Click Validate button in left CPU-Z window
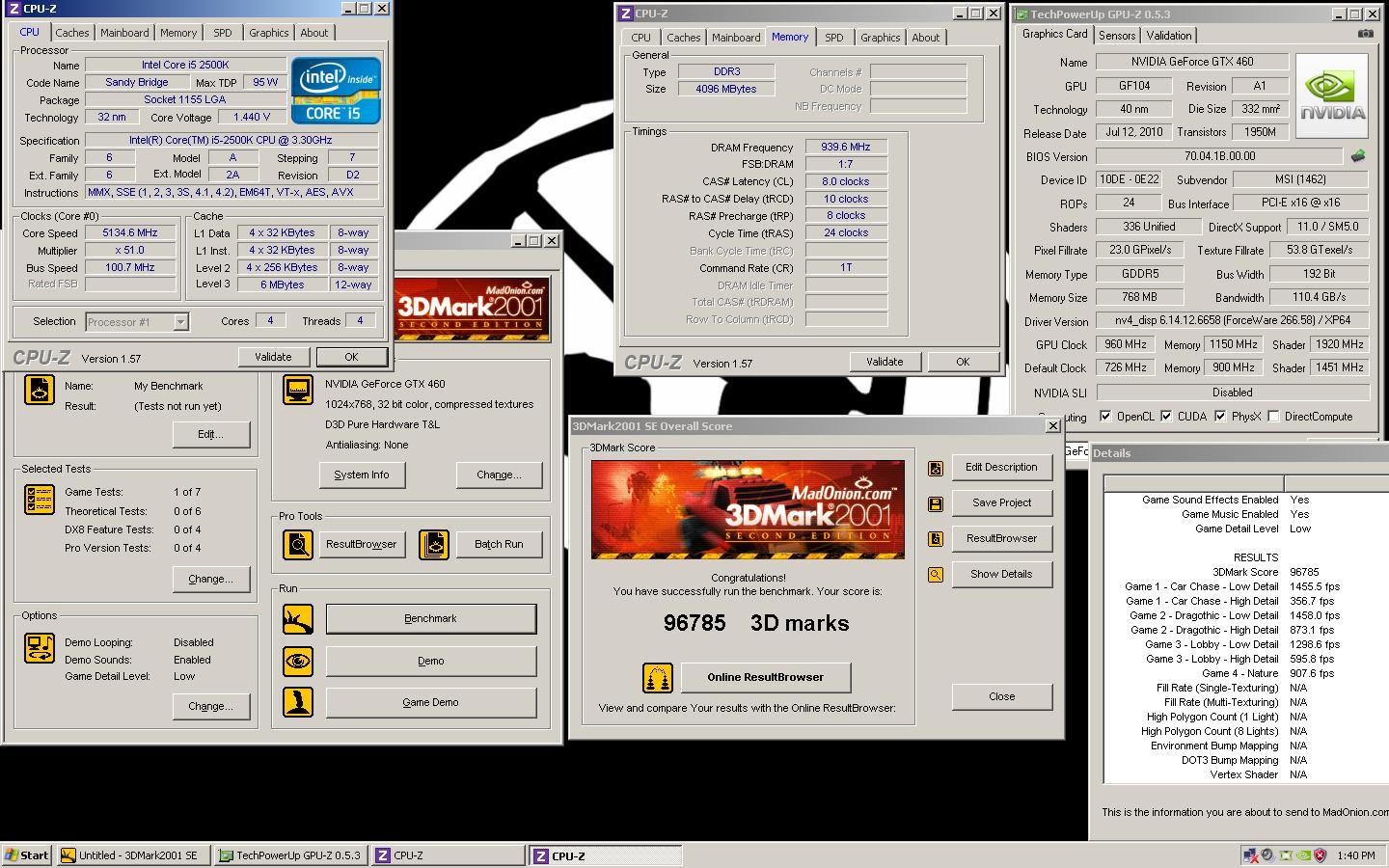The image size is (1389, 868). (x=273, y=357)
